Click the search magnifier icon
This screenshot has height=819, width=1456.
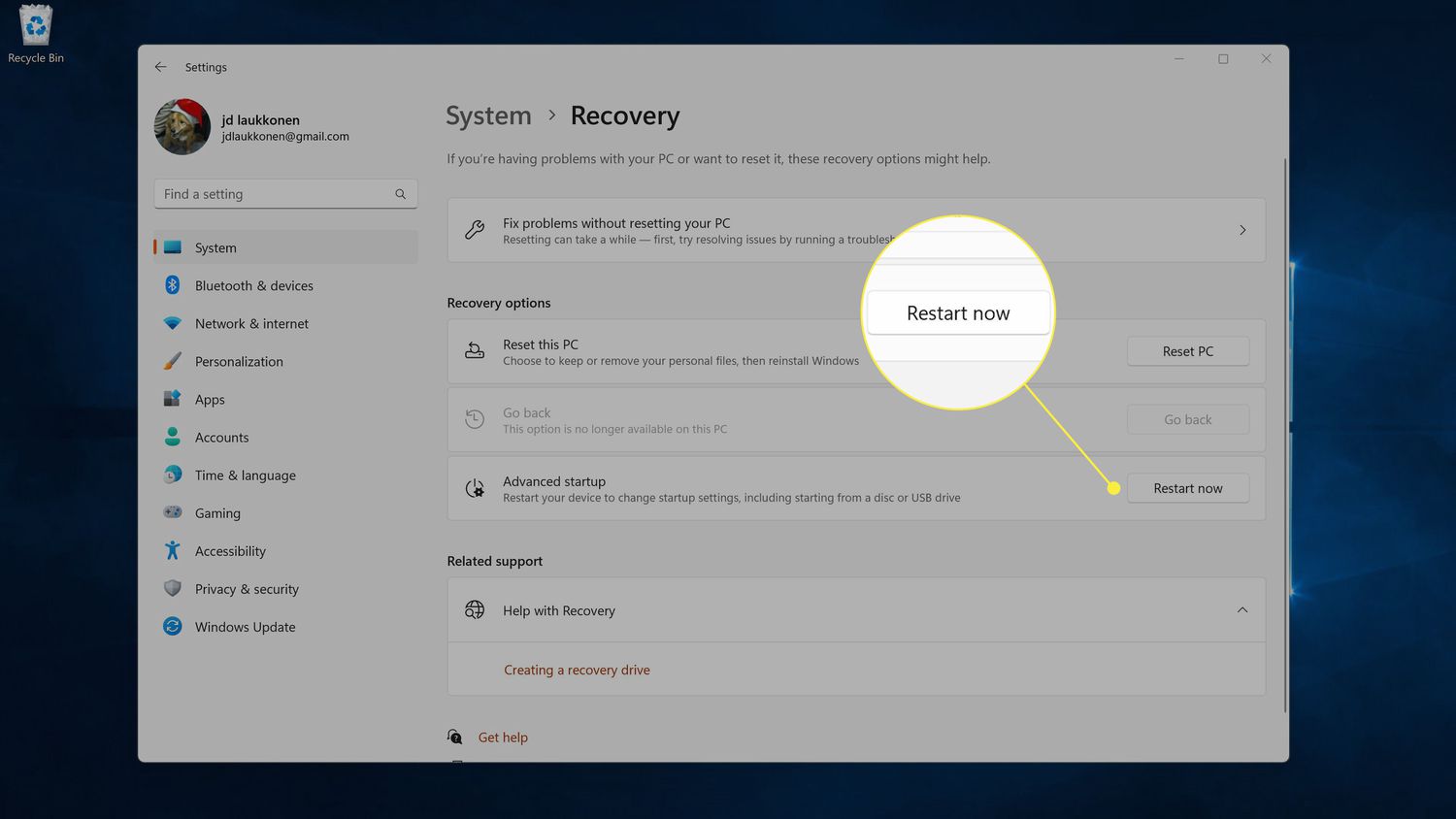point(400,194)
